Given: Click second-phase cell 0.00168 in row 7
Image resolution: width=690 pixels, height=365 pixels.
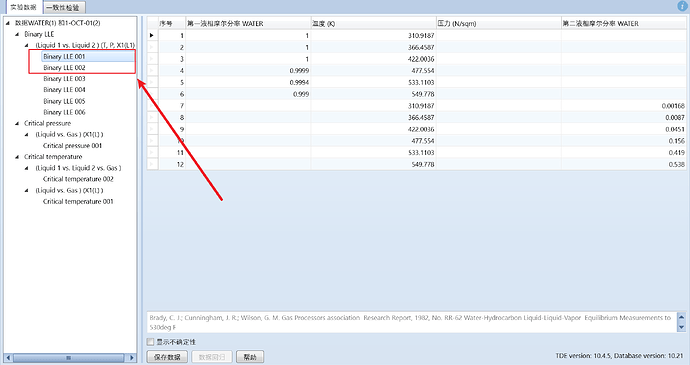Looking at the screenshot, I should point(624,106).
